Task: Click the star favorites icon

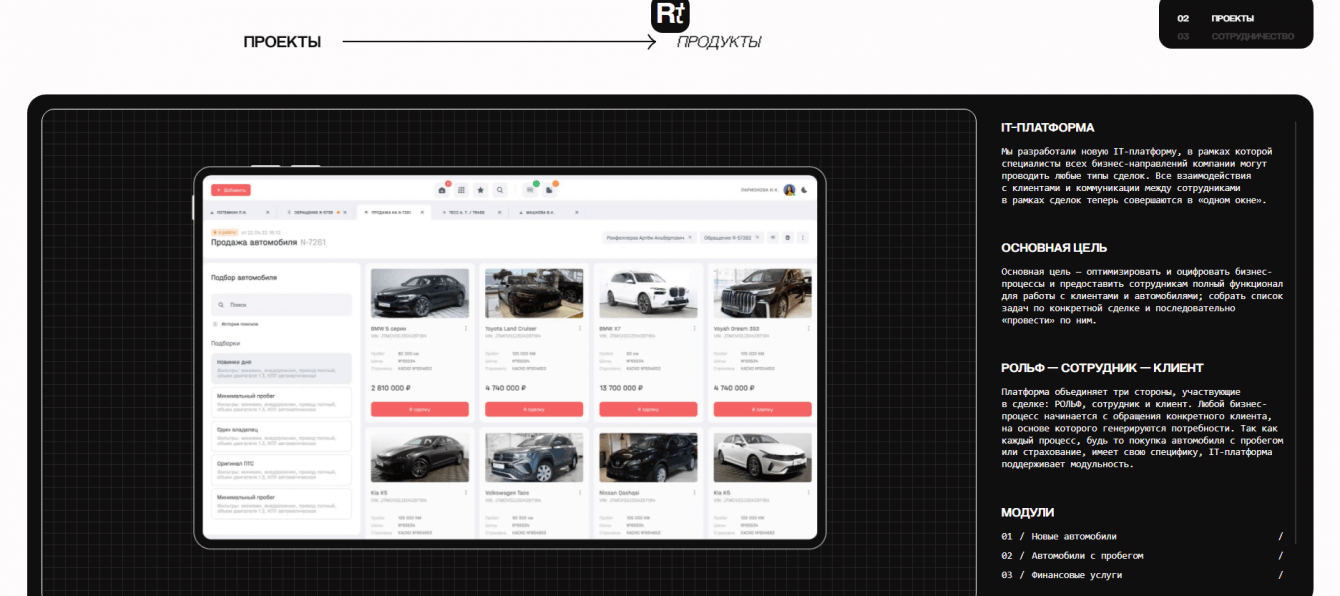Action: [x=480, y=190]
